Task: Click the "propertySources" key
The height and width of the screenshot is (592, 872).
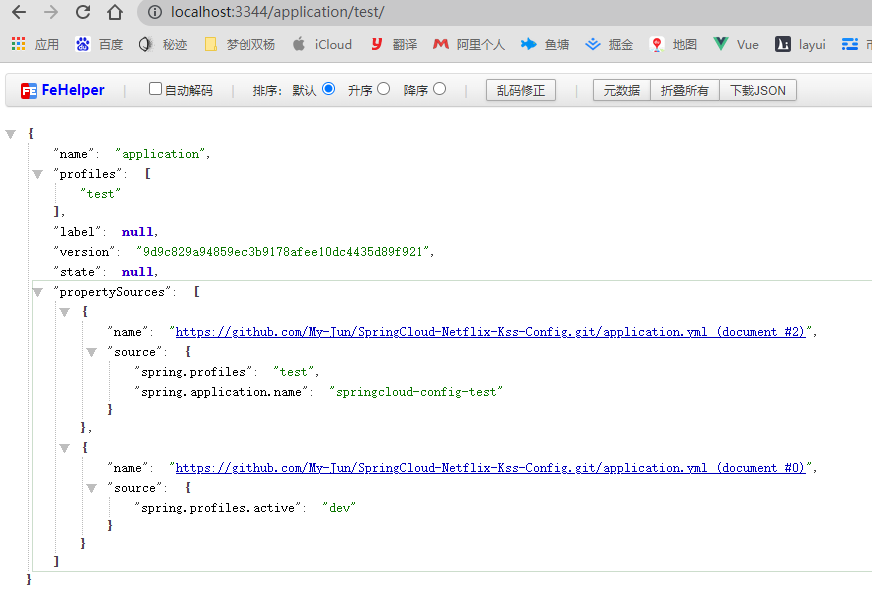Action: (112, 292)
